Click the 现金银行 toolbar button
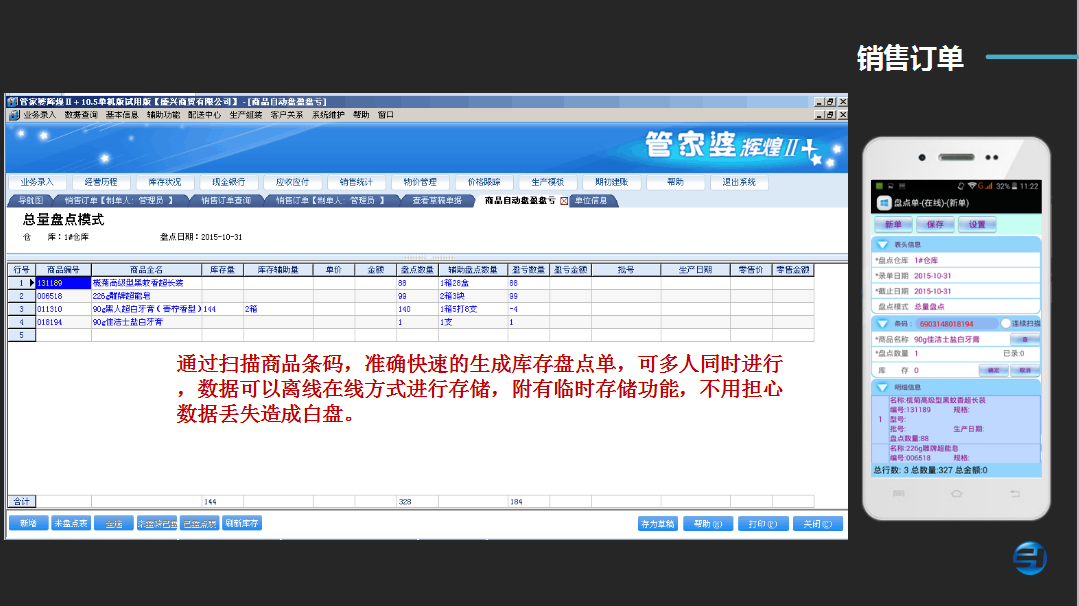This screenshot has width=1079, height=606. pyautogui.click(x=228, y=182)
